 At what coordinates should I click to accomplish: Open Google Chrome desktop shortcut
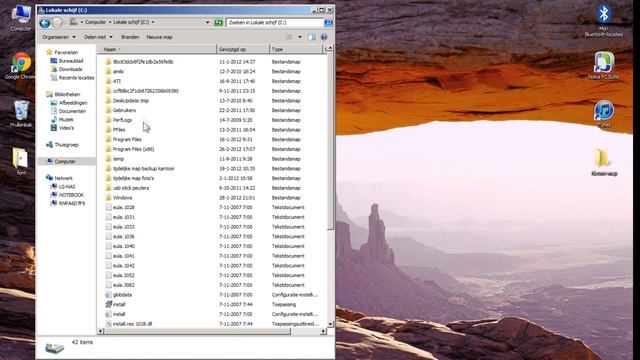[x=21, y=65]
